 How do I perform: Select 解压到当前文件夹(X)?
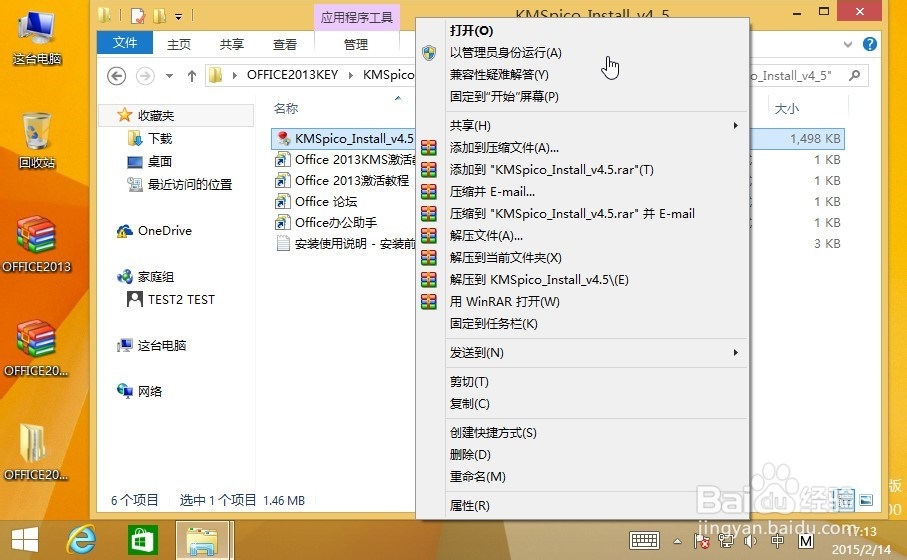pyautogui.click(x=582, y=257)
